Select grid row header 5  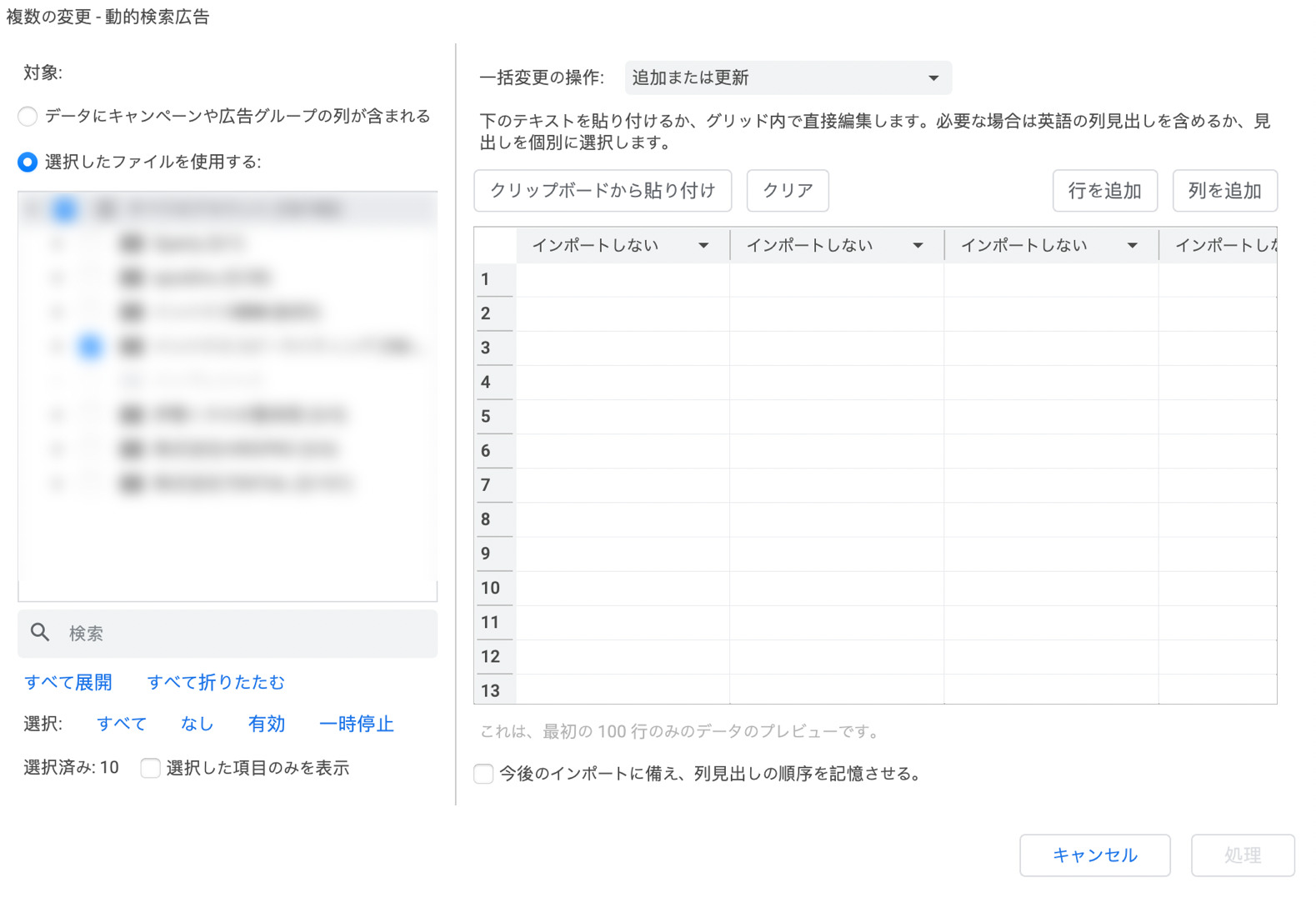click(495, 416)
